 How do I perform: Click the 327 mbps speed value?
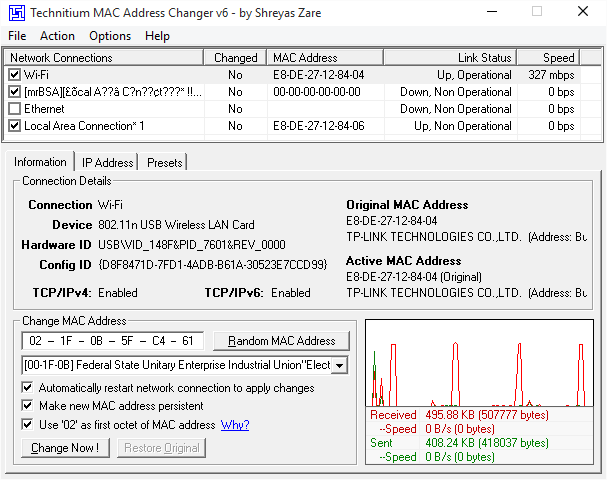[x=551, y=75]
